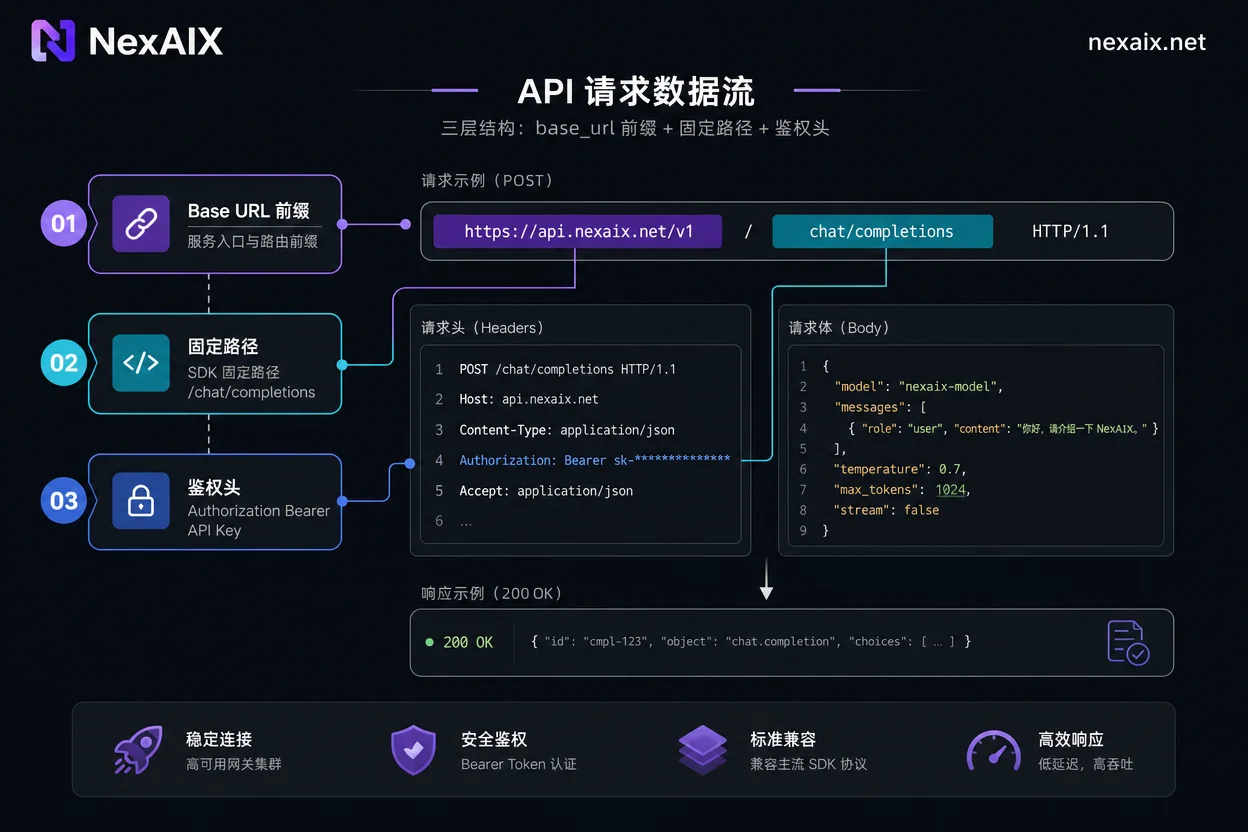Click the "role": "user" content line
1248x832 pixels.
(1003, 428)
